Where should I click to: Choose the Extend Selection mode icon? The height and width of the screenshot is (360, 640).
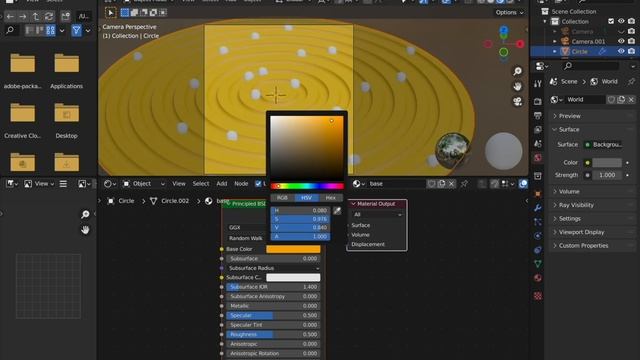click(134, 13)
